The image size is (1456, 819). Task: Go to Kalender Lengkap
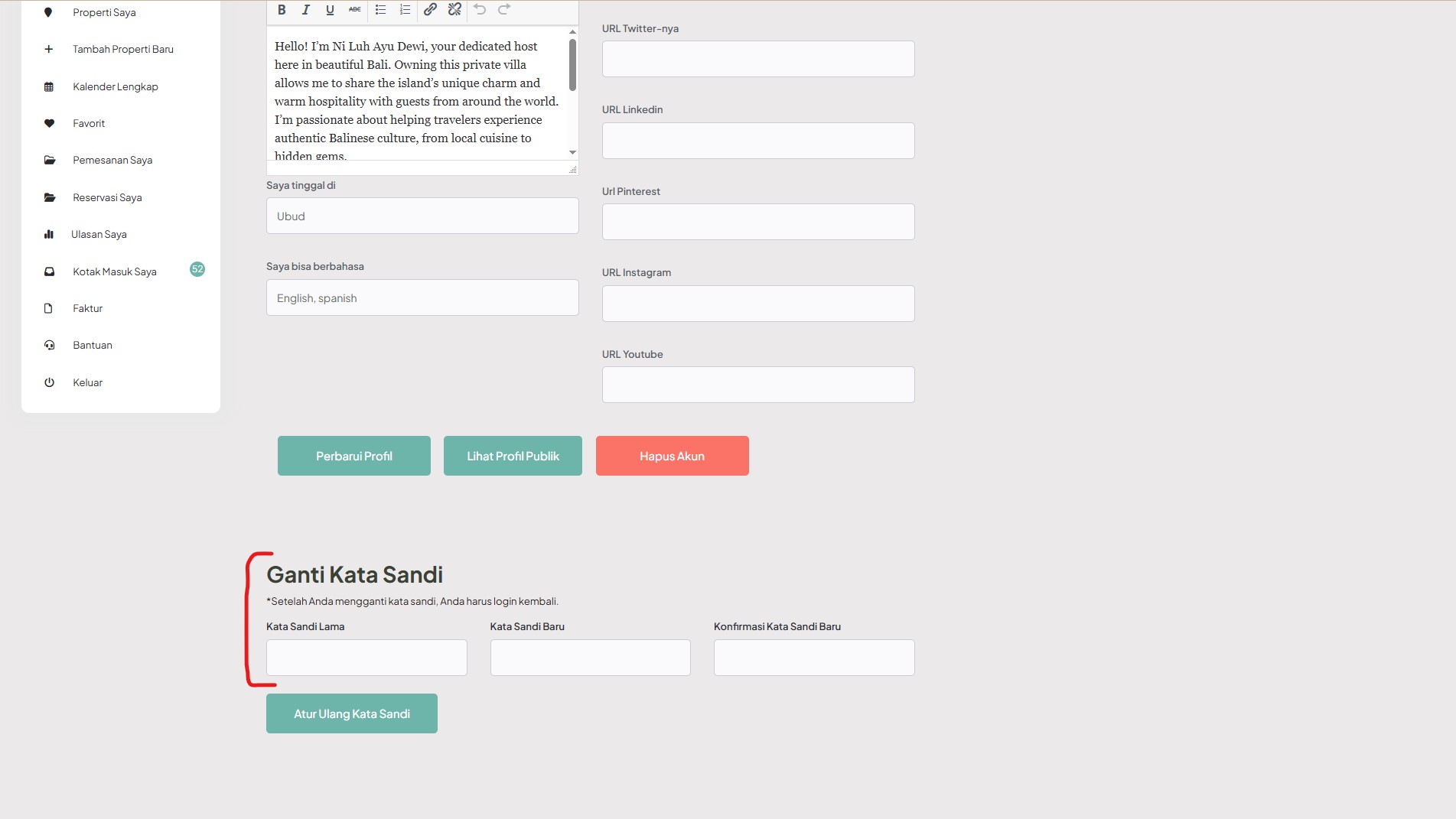click(x=116, y=86)
